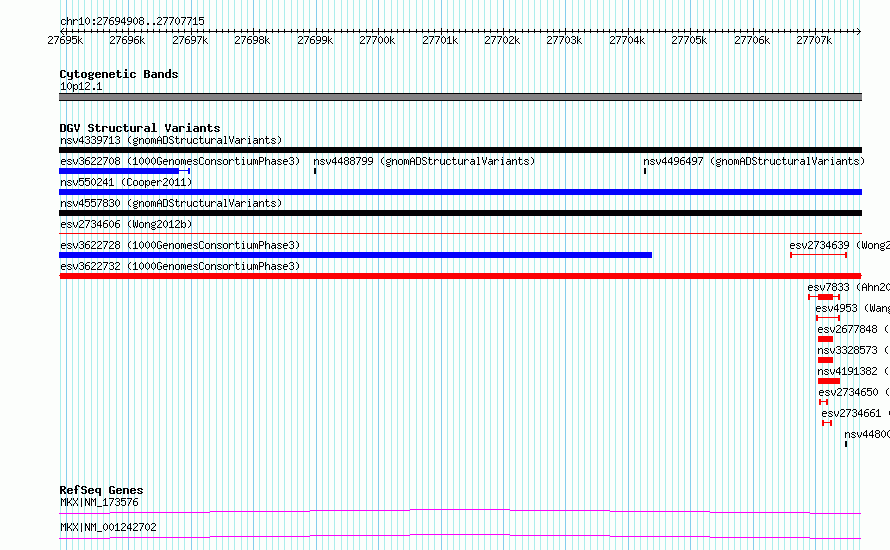Click the 27698k ruler tick label
The height and width of the screenshot is (550, 890).
252,40
